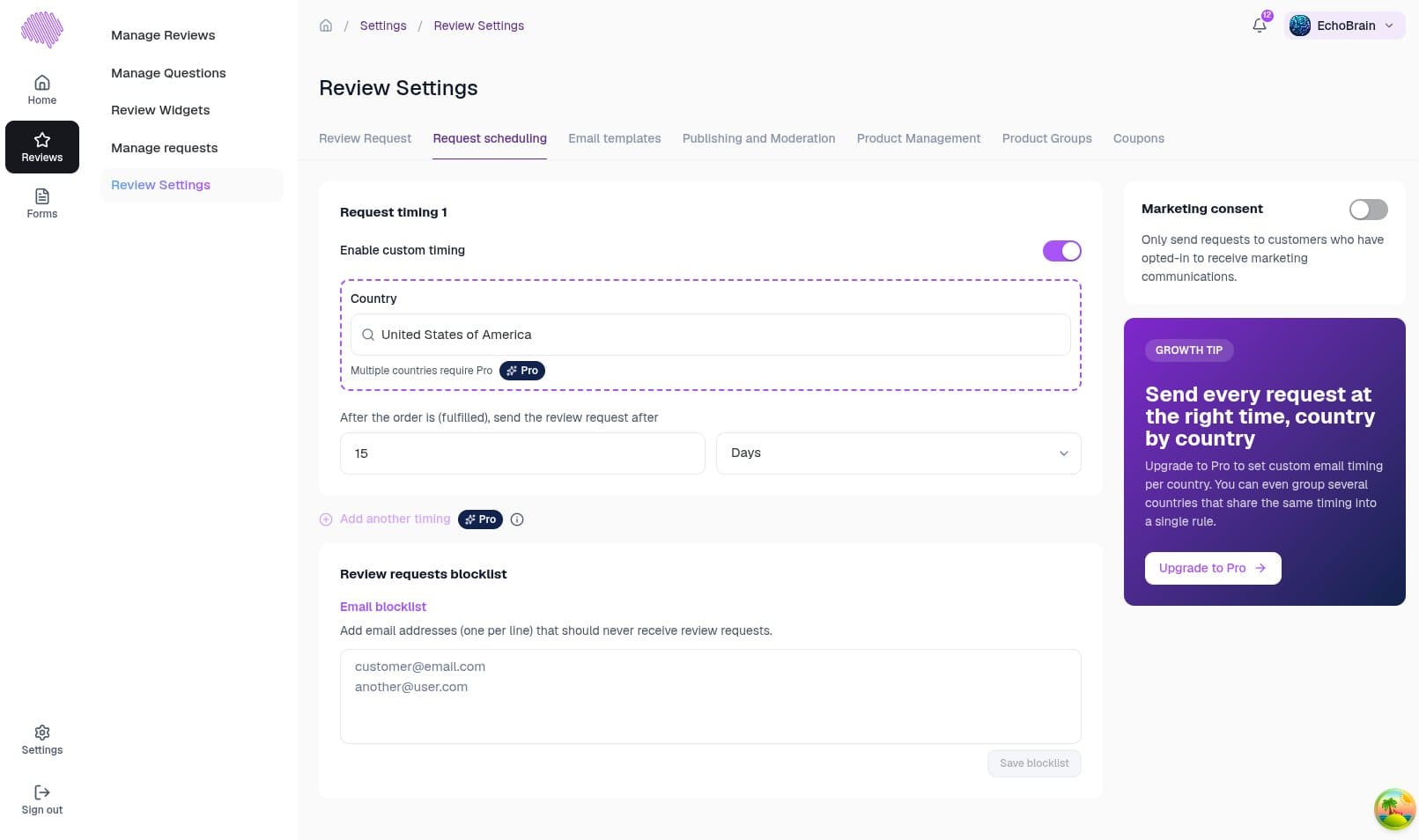The height and width of the screenshot is (840, 1419).
Task: Select the Request scheduling tab
Action: click(x=490, y=138)
